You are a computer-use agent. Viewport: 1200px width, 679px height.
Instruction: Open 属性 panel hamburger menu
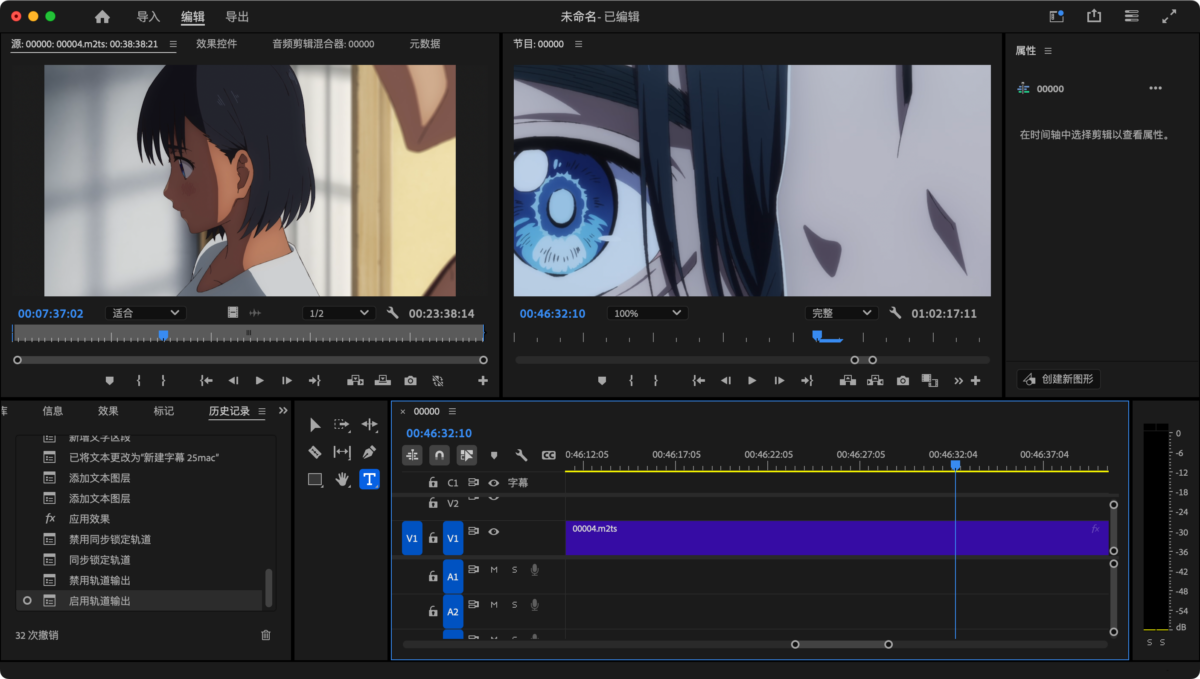(x=1048, y=50)
